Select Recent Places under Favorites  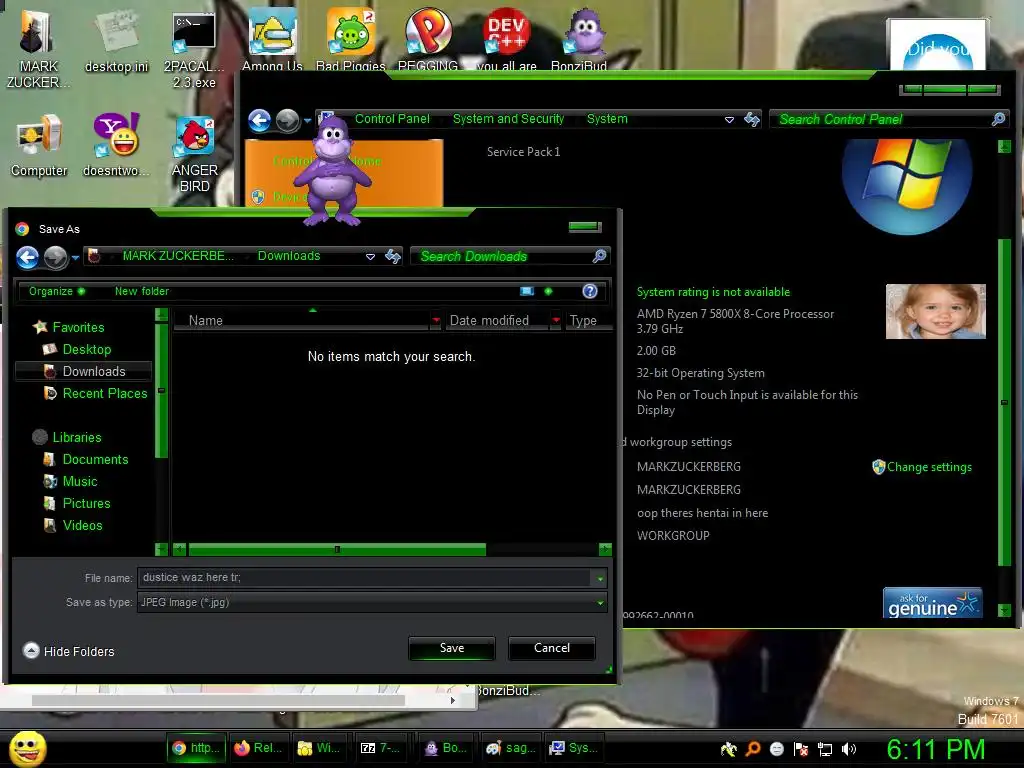pos(95,393)
